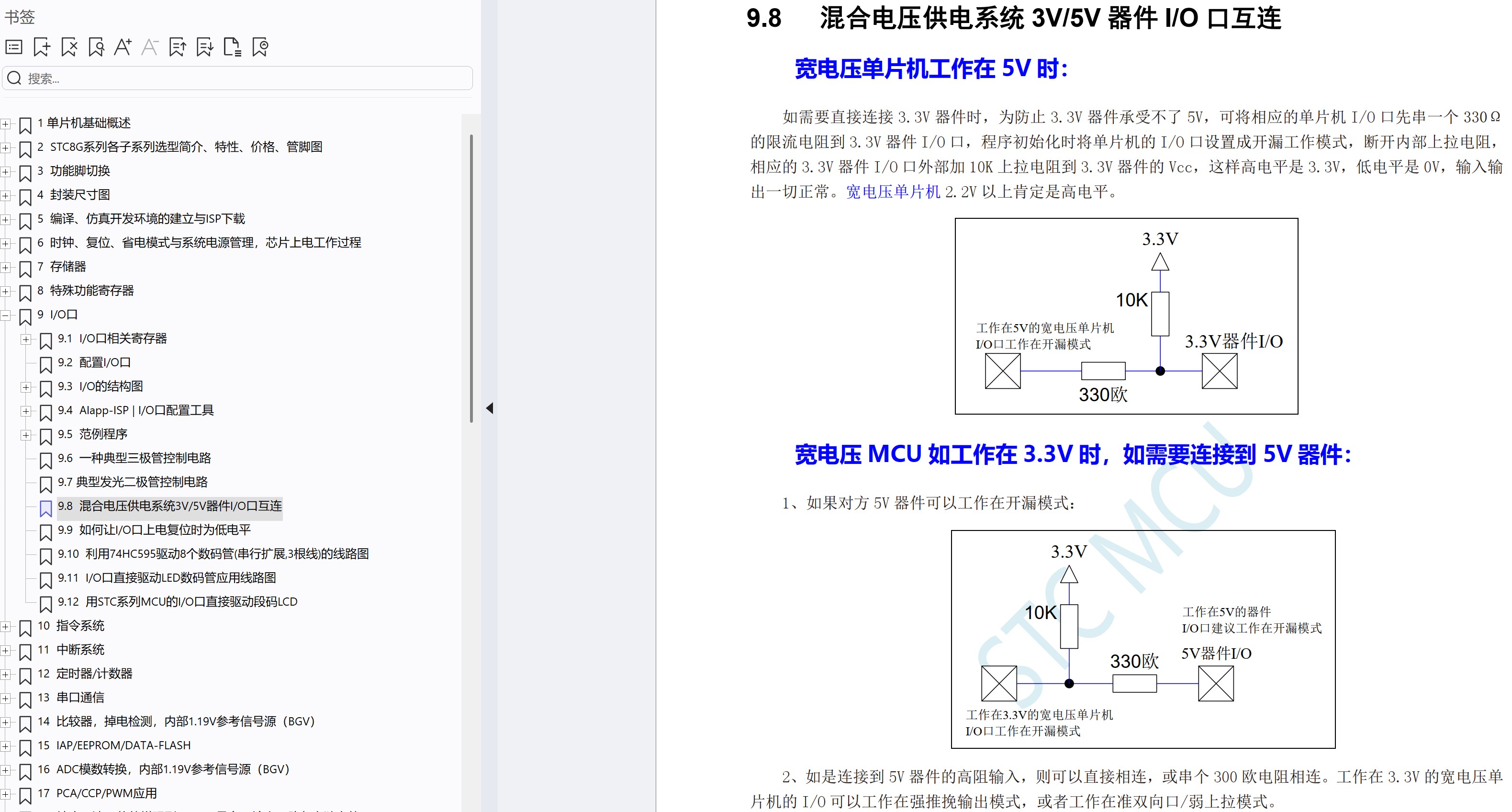The width and height of the screenshot is (1512, 812).
Task: Click the bookmark panel vertical scrollbar
Action: click(x=471, y=279)
